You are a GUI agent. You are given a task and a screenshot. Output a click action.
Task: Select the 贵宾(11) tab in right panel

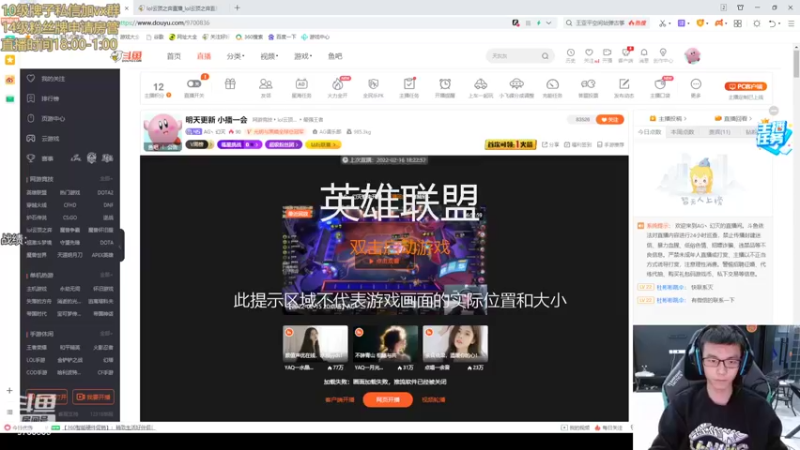tap(719, 132)
